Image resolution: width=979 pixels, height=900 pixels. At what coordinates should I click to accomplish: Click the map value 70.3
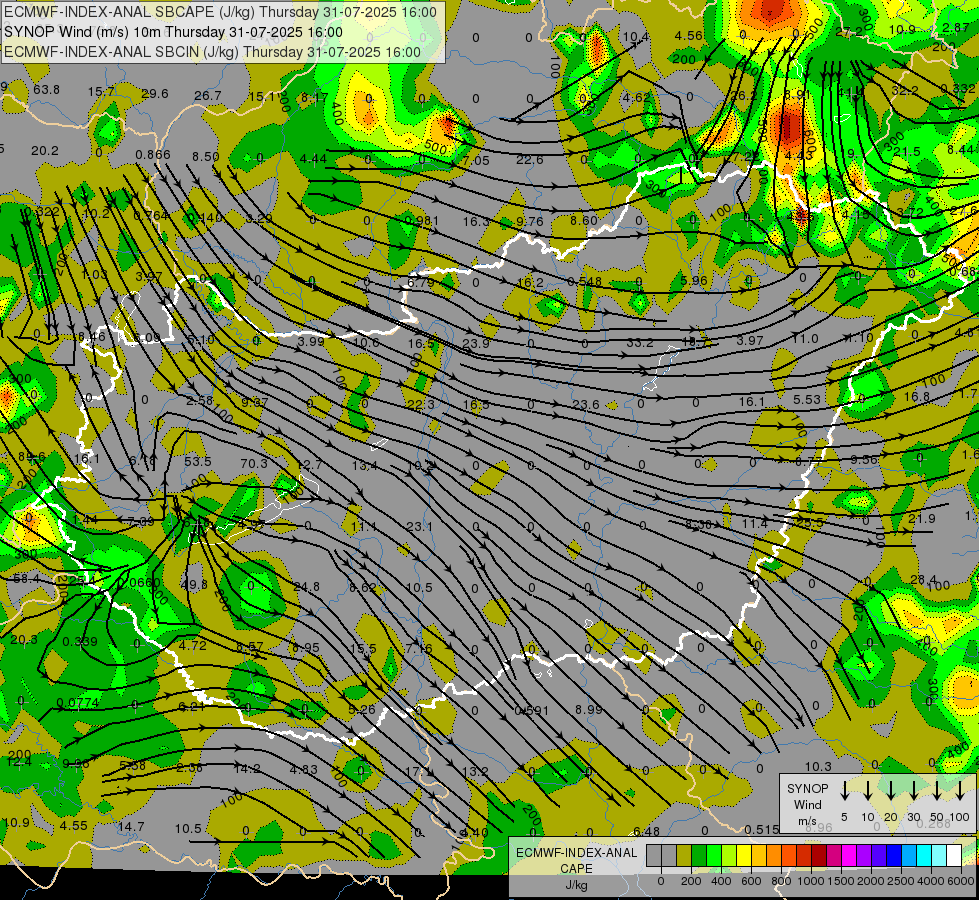click(253, 463)
